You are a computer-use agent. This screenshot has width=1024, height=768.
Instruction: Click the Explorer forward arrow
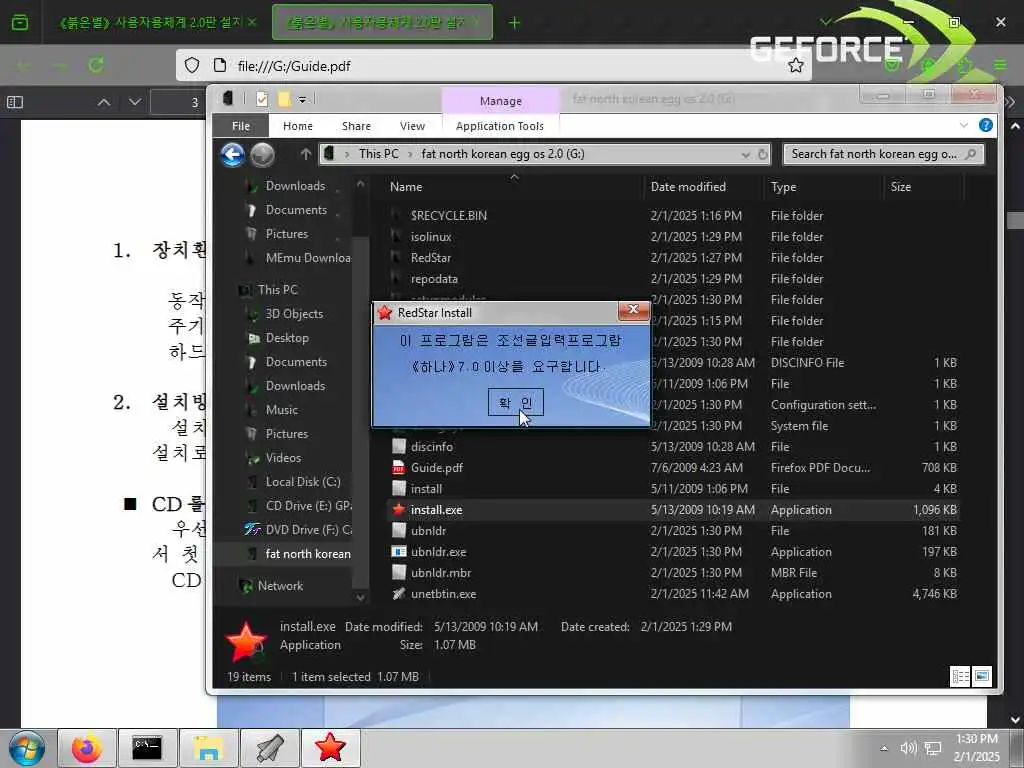(263, 155)
